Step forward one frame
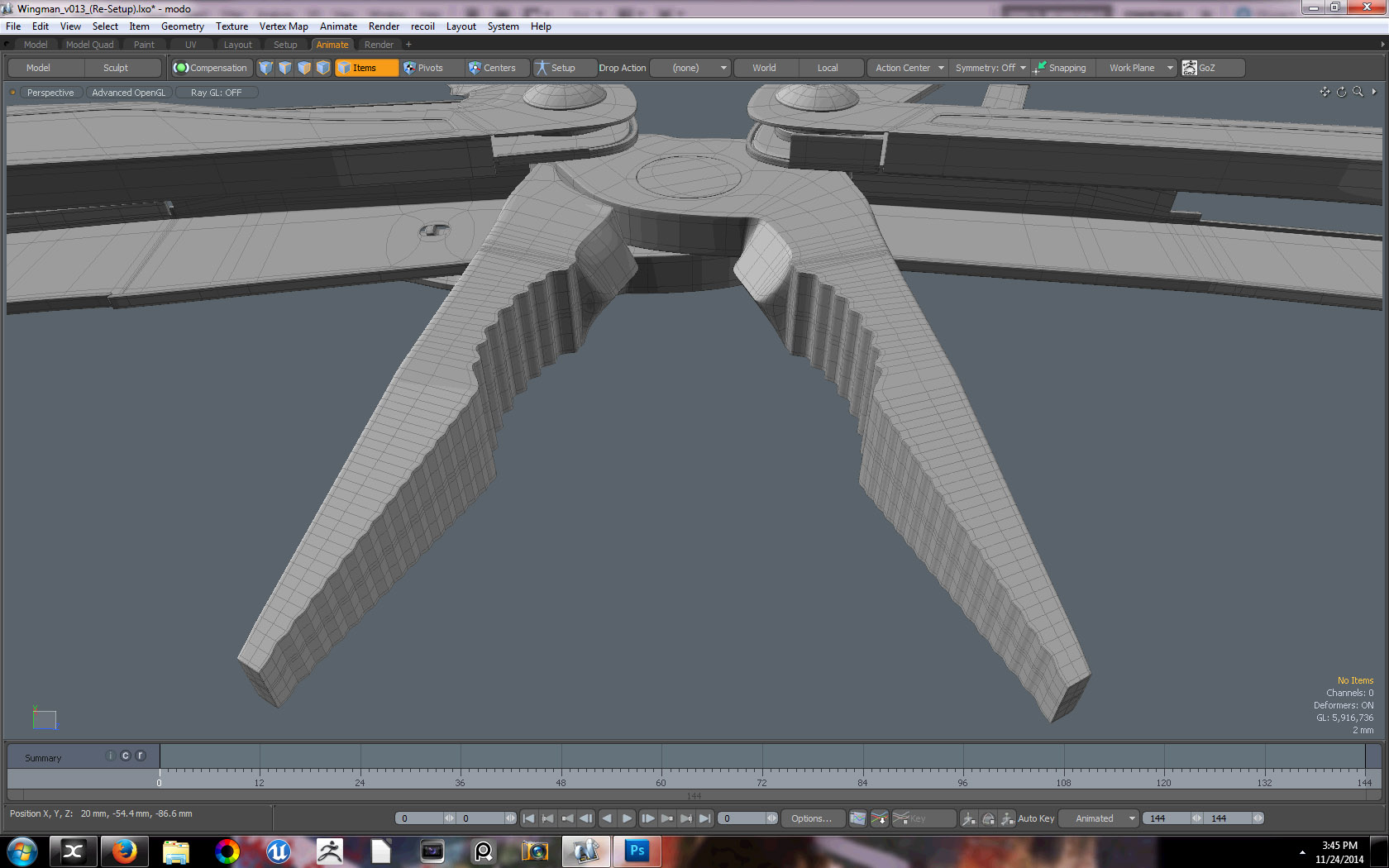 coord(647,818)
